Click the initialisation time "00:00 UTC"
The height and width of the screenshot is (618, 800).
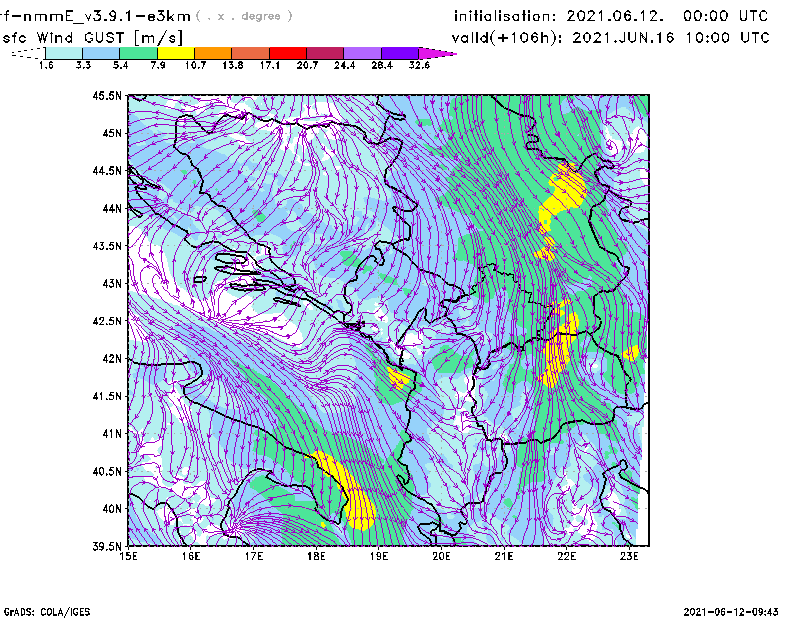[x=725, y=16]
